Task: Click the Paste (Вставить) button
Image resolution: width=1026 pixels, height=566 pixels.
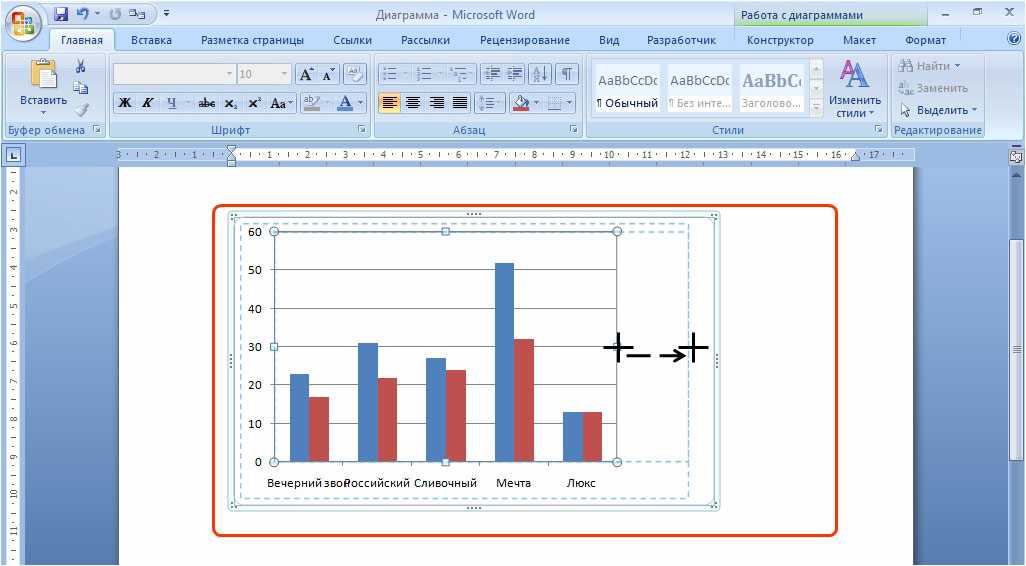Action: click(x=43, y=86)
